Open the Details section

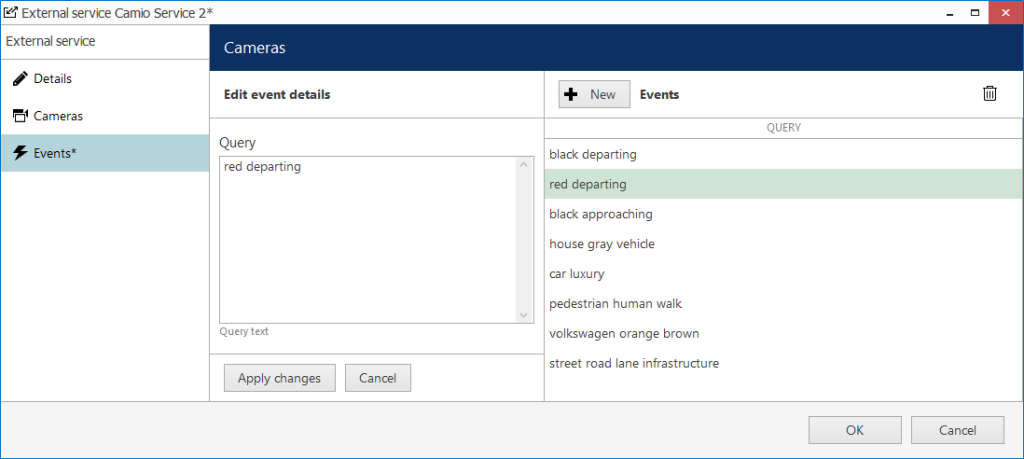coord(104,79)
